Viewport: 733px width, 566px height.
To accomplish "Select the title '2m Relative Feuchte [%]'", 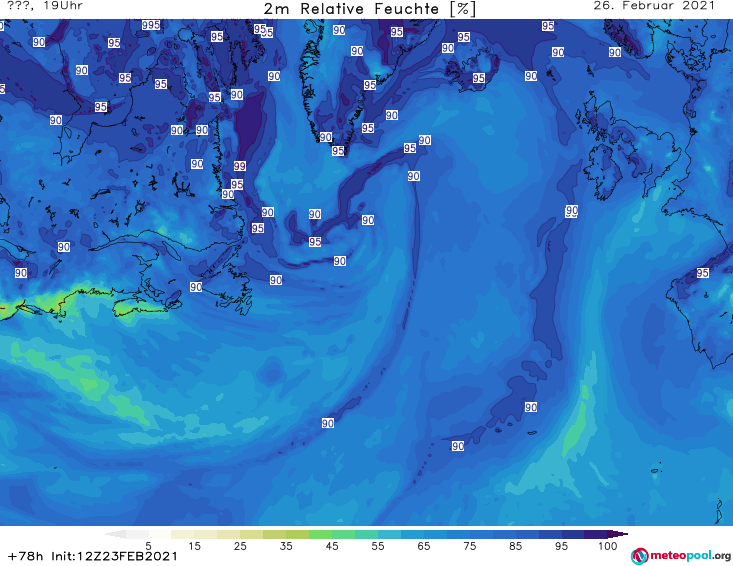I will pyautogui.click(x=369, y=9).
